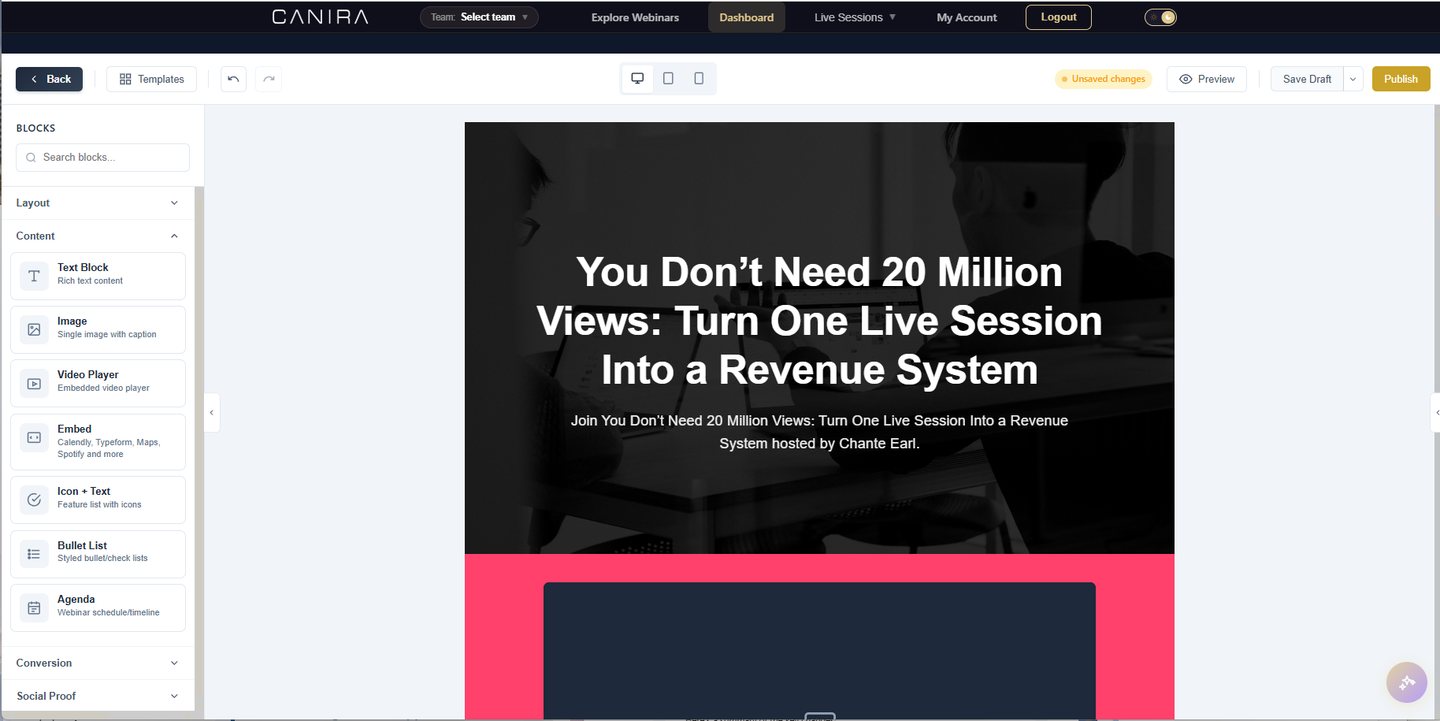Toggle the dark mode switch
Screen dimensions: 1440x721
tap(1160, 17)
